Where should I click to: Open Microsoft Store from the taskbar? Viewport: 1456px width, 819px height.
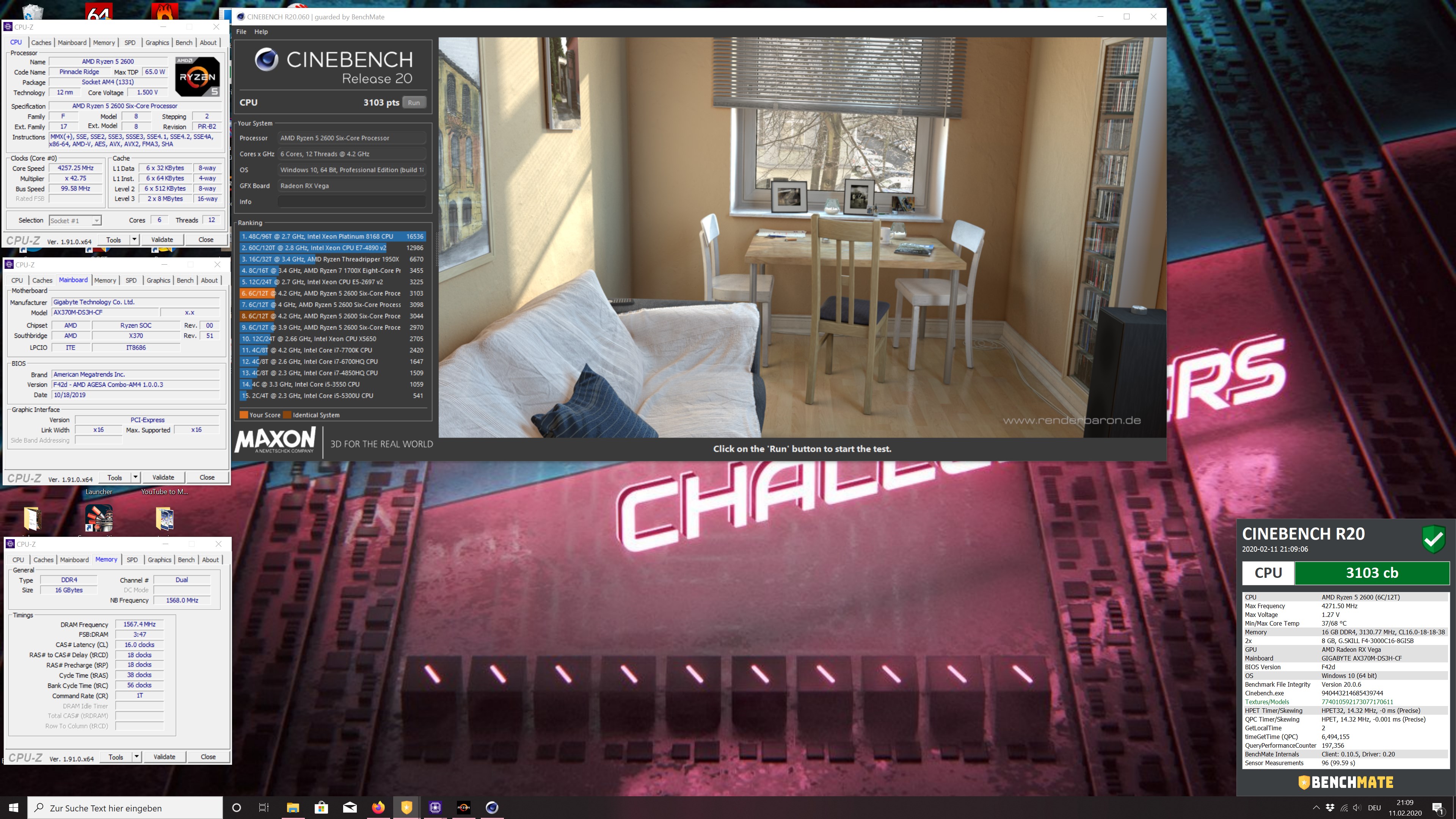point(321,807)
